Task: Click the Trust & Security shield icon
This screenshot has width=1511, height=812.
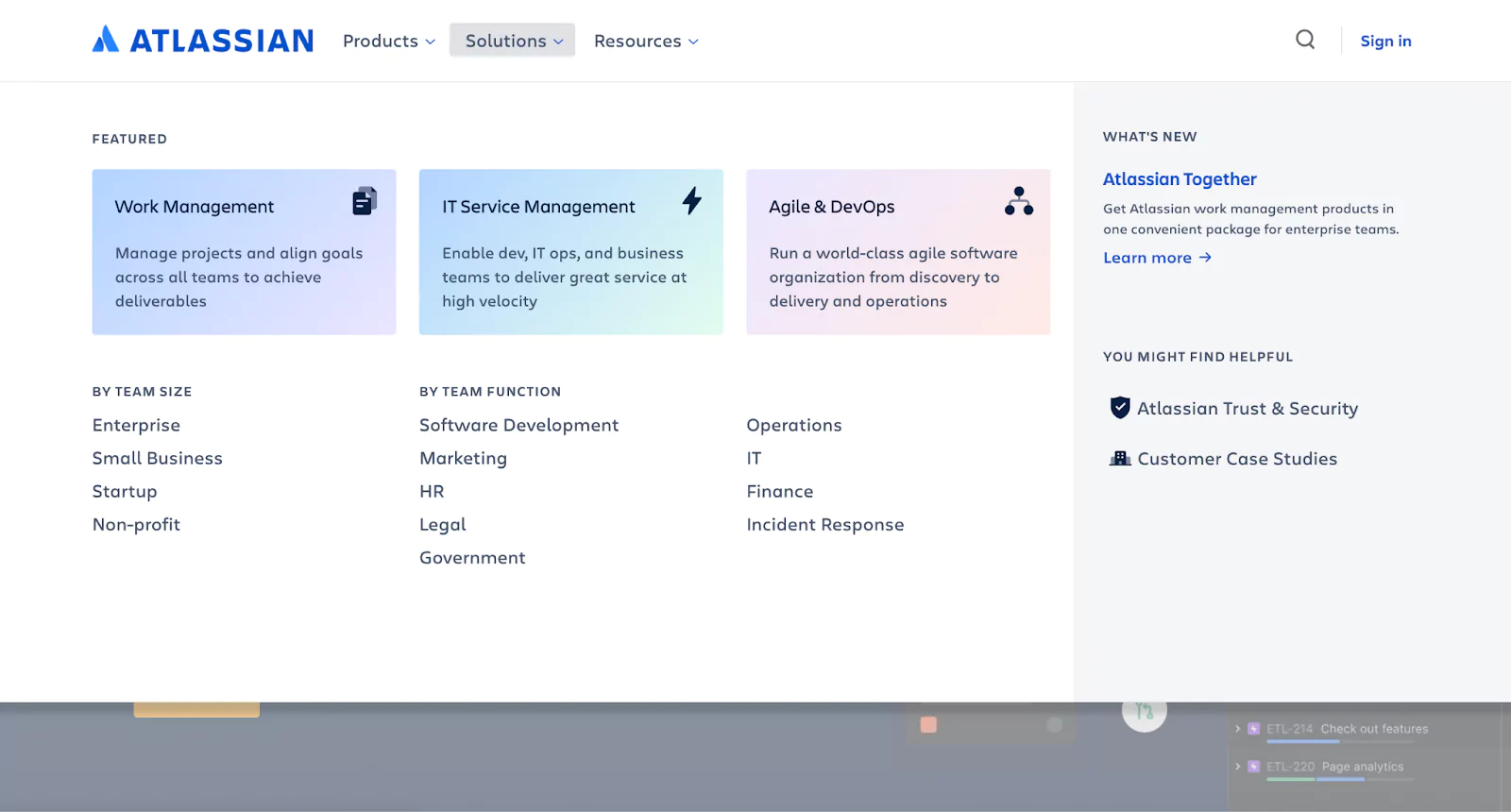Action: coord(1120,408)
